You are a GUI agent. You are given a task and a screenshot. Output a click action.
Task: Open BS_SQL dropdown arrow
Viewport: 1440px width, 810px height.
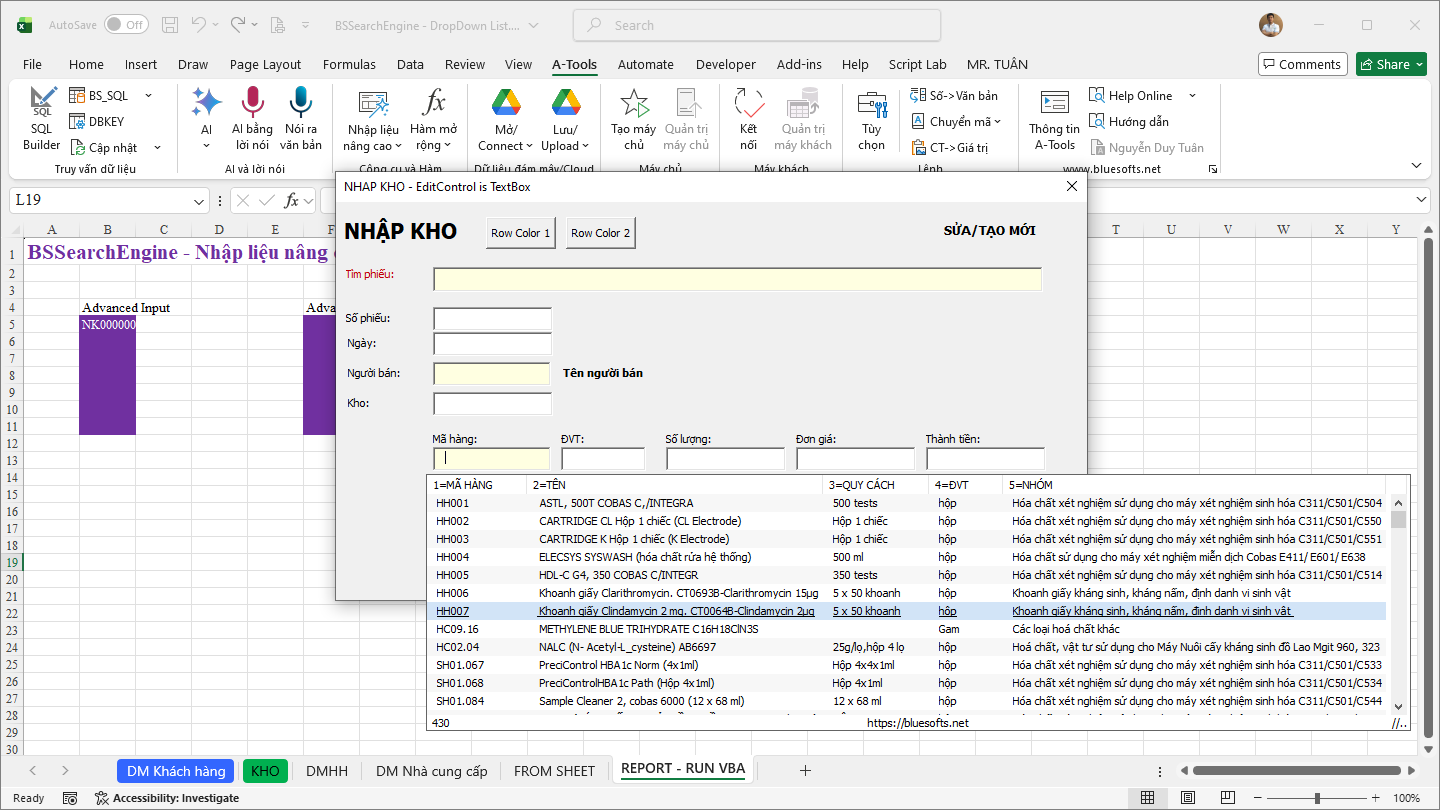point(148,96)
